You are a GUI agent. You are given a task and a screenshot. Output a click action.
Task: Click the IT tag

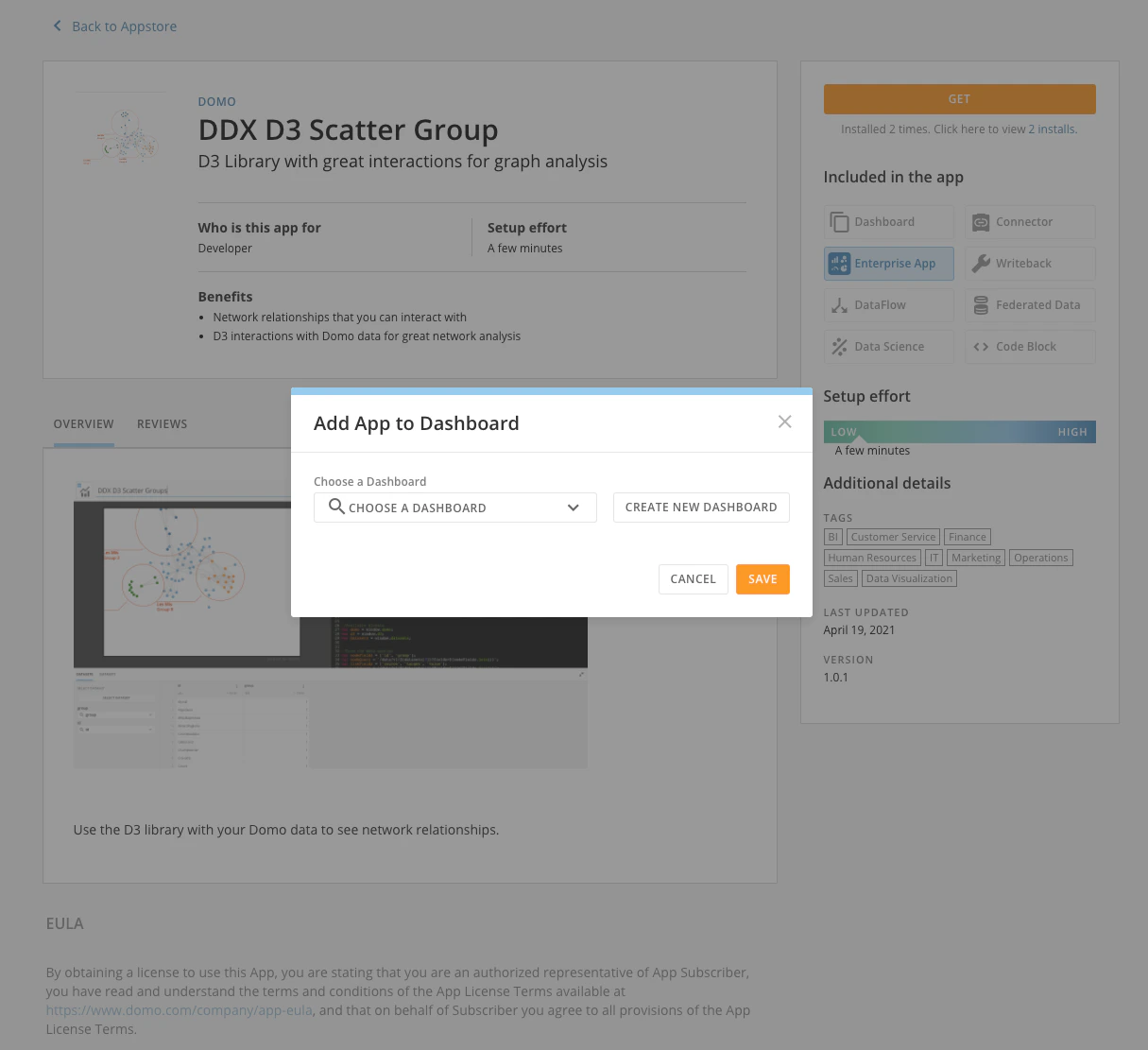point(934,558)
